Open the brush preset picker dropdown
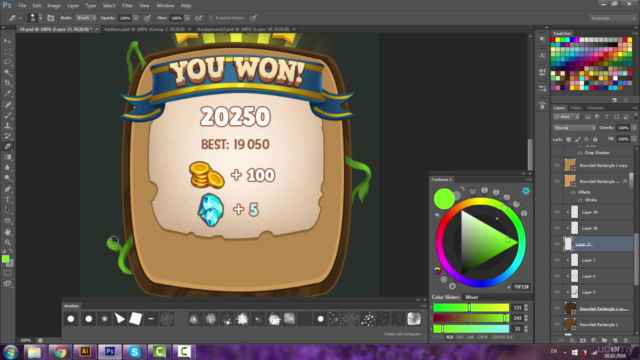This screenshot has width=640, height=360. tap(40, 18)
